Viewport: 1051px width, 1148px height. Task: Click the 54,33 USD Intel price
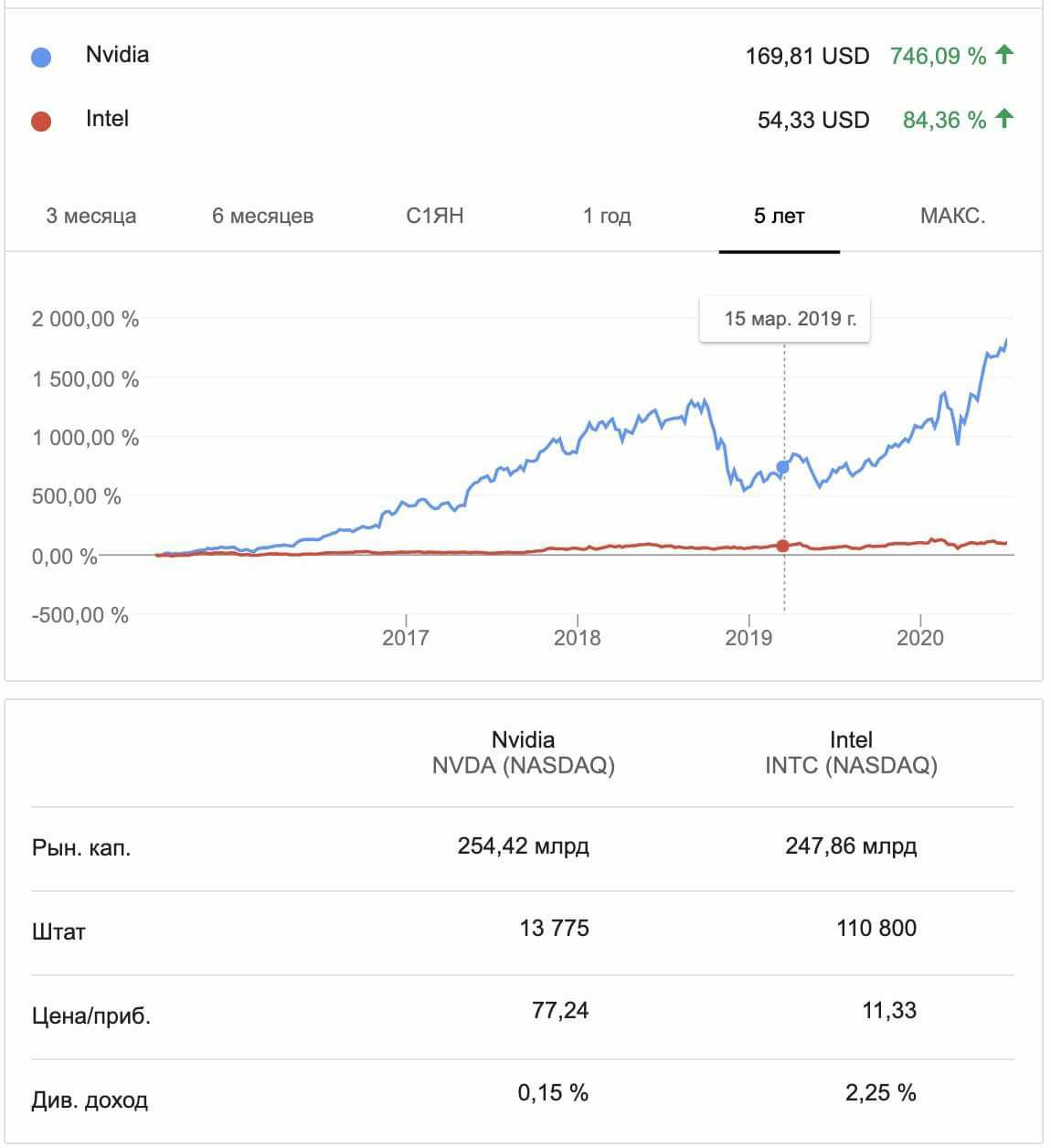click(813, 120)
